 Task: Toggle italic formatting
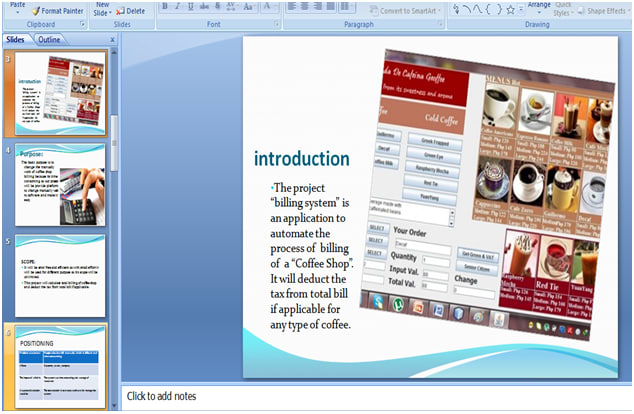click(x=178, y=6)
